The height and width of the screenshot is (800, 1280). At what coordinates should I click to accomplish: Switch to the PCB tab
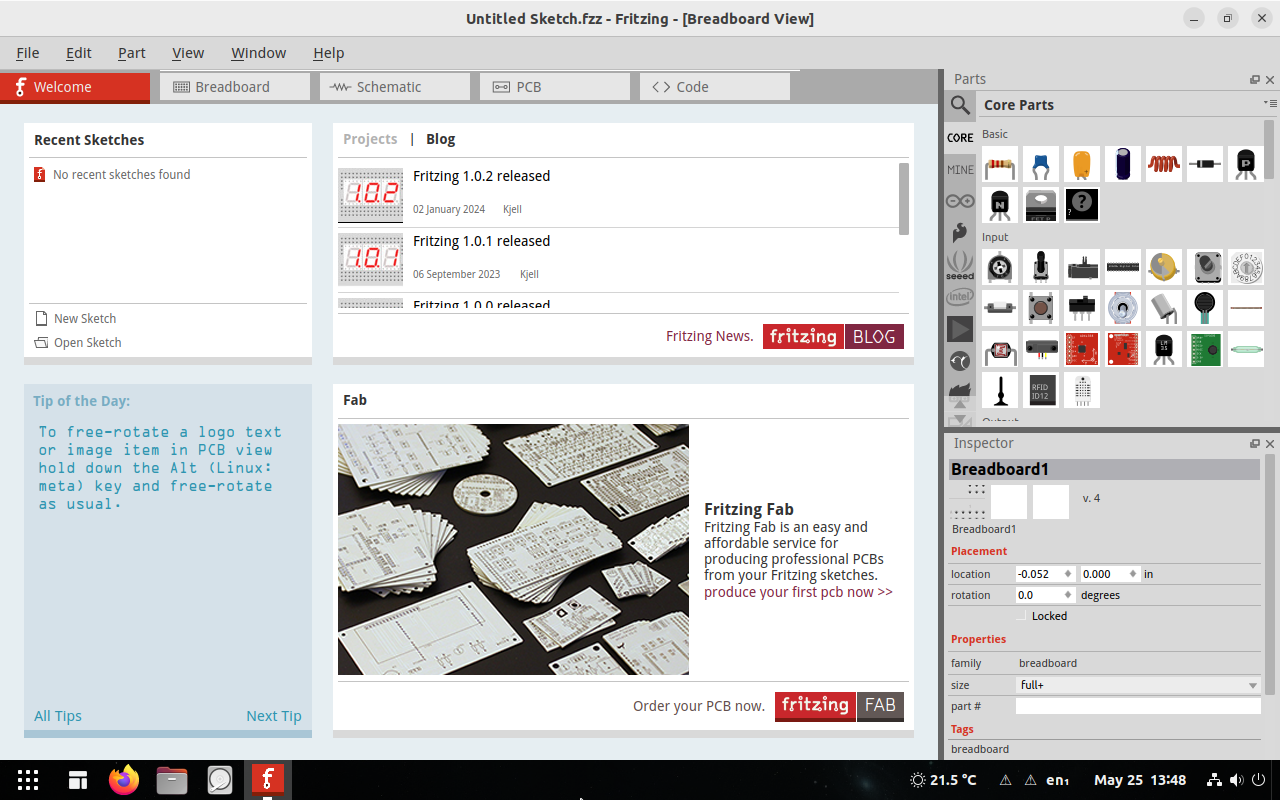point(555,87)
